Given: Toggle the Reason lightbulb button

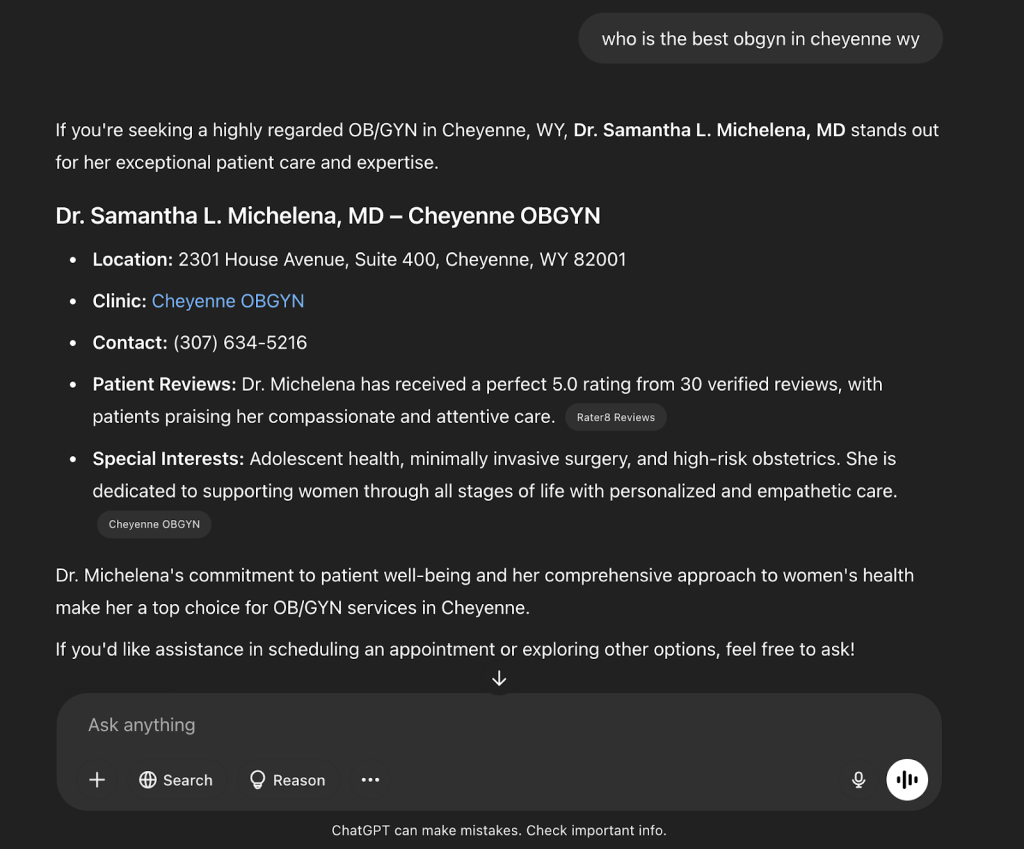Looking at the screenshot, I should (287, 780).
